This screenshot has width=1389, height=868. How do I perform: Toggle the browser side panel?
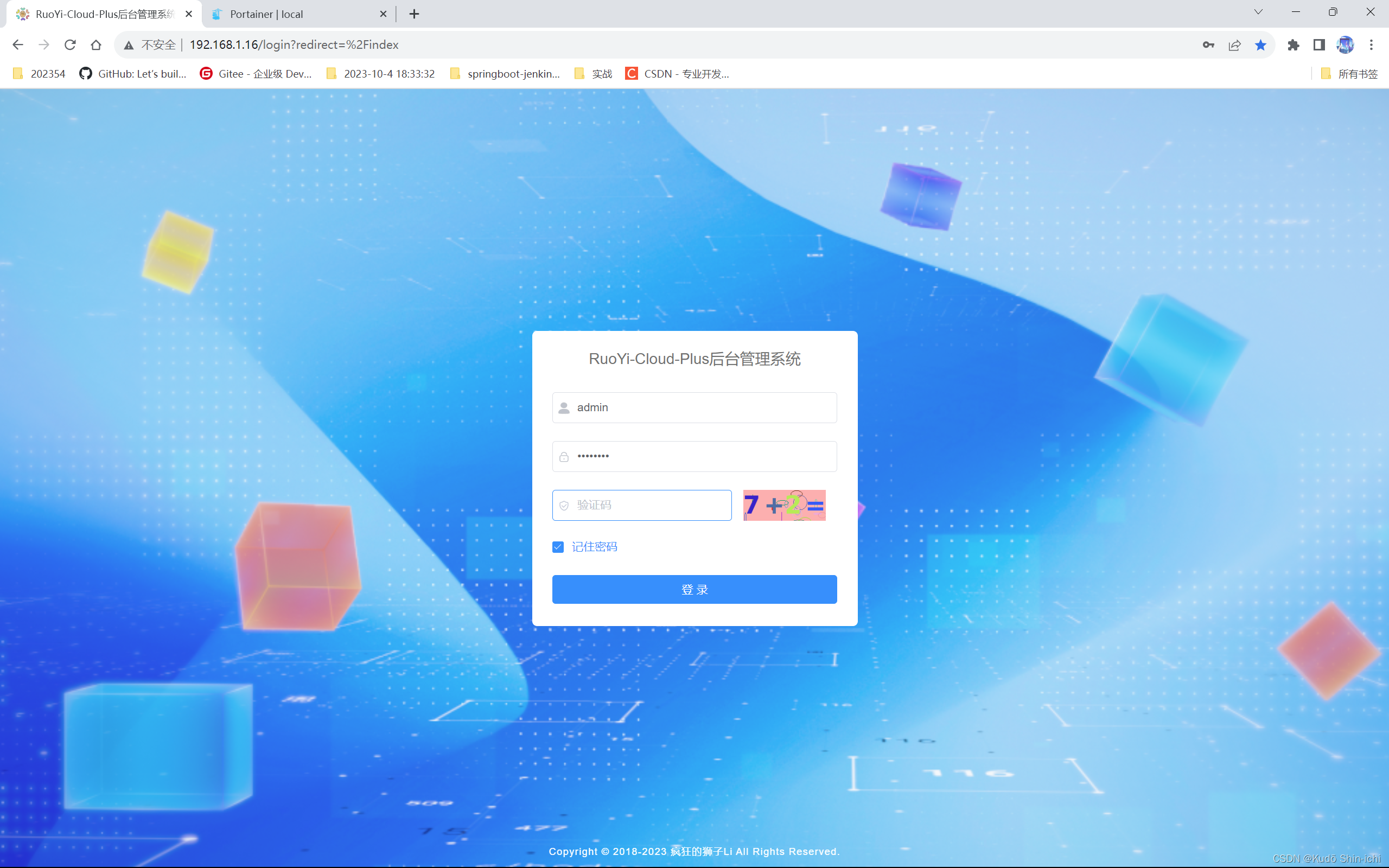(x=1319, y=45)
